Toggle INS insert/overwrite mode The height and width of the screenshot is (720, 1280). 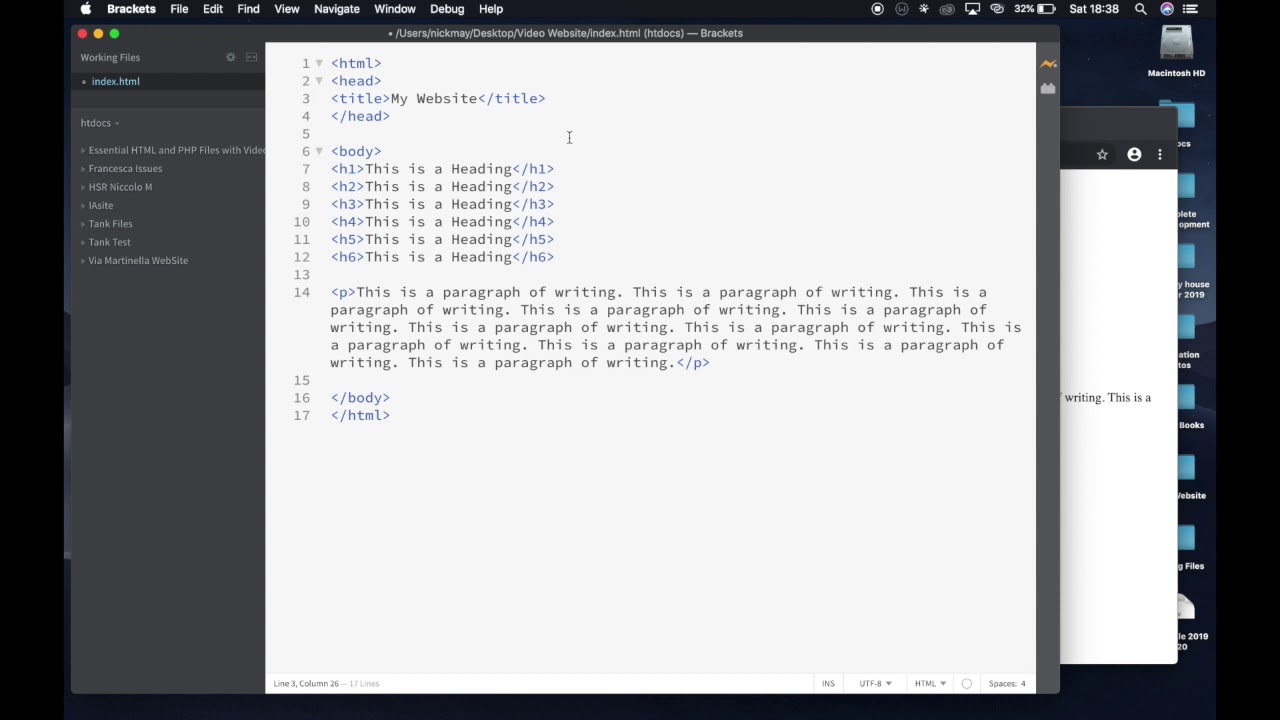(828, 684)
